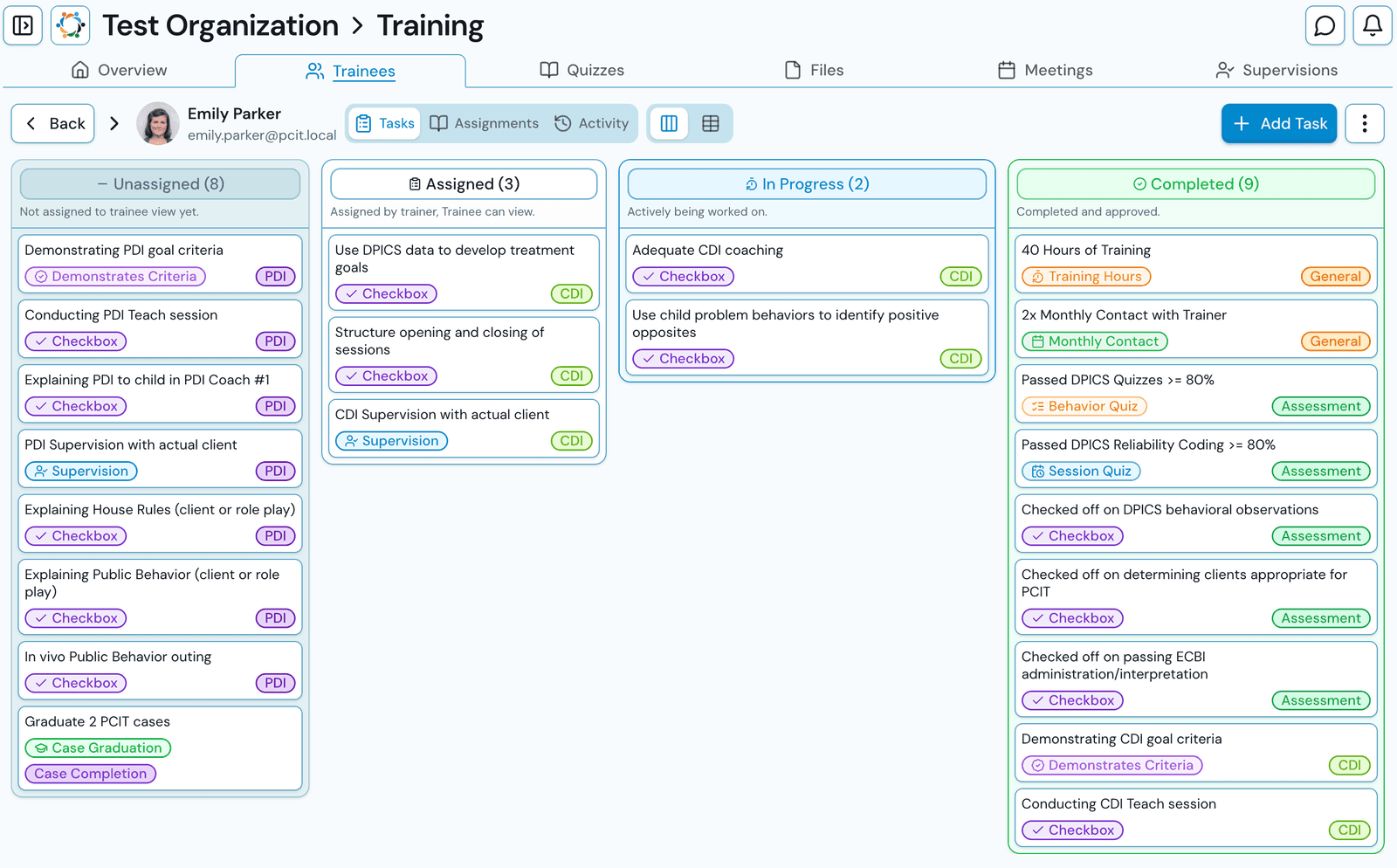Click Checkbox tag on In vivo Public Behavior outing
1397x868 pixels.
click(x=76, y=683)
